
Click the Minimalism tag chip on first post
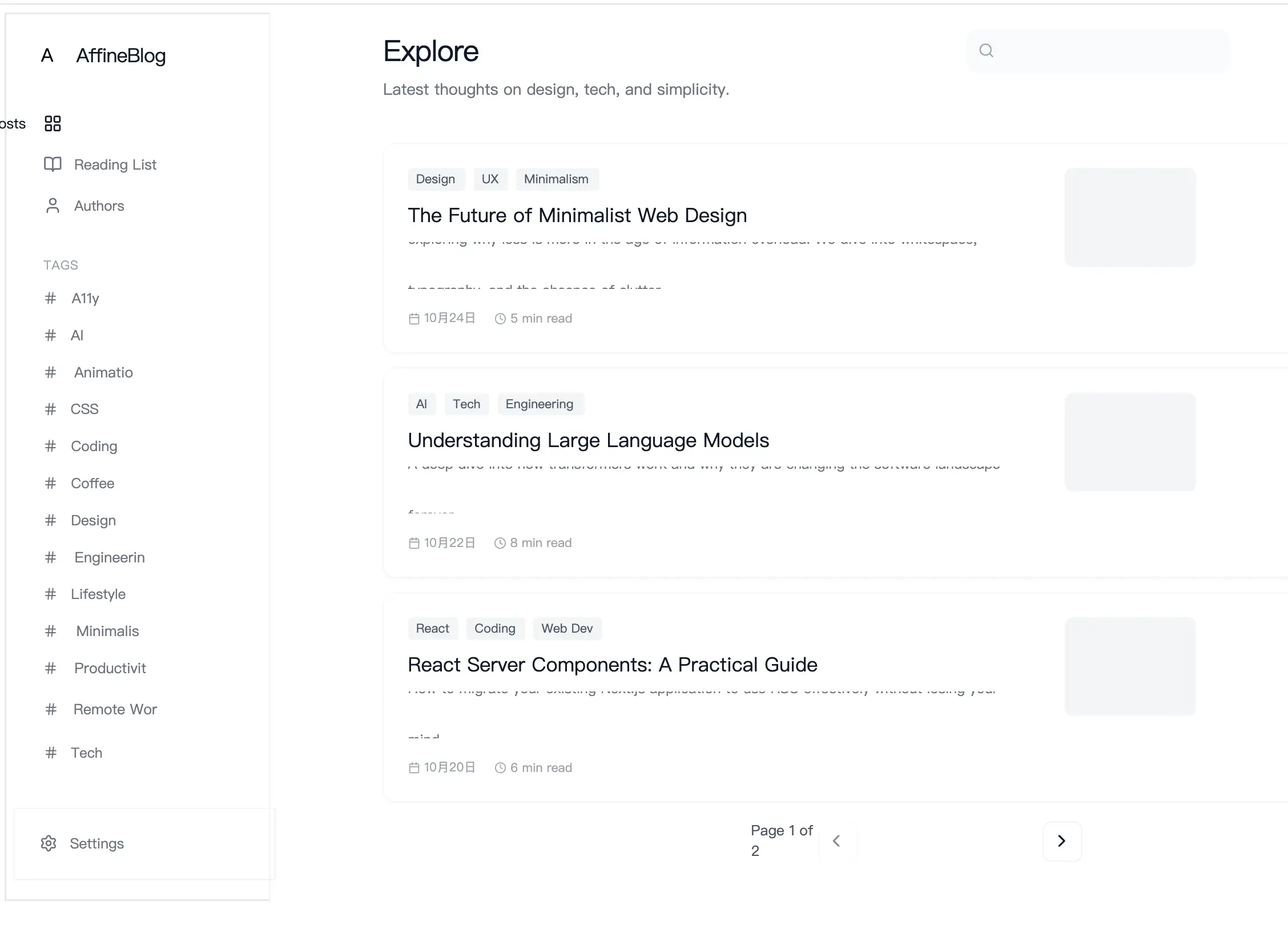(x=556, y=179)
